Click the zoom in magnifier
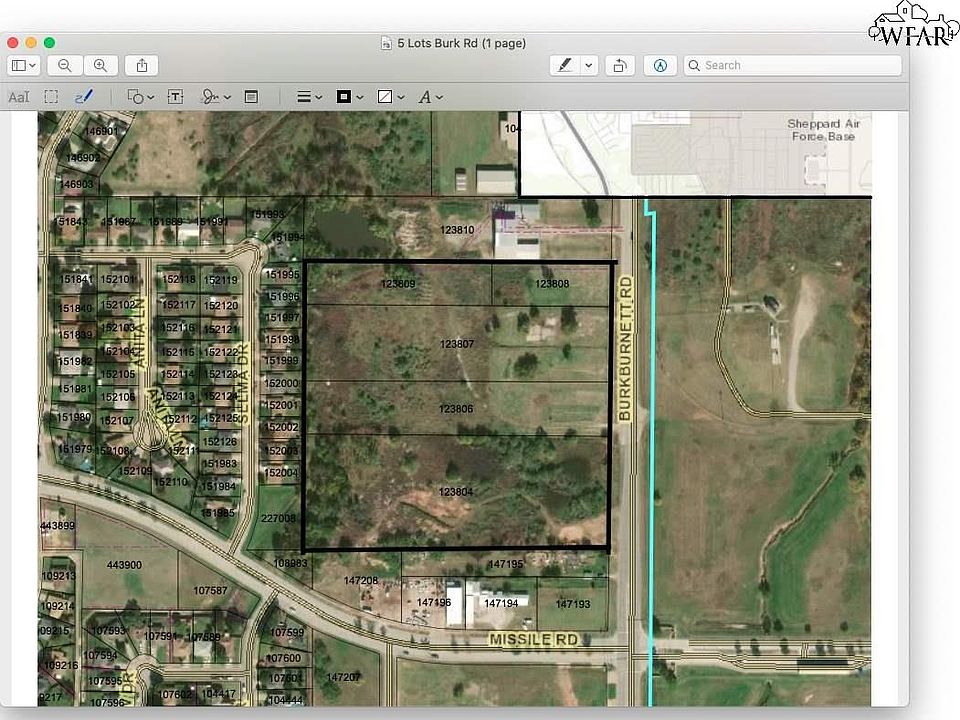 pyautogui.click(x=100, y=66)
